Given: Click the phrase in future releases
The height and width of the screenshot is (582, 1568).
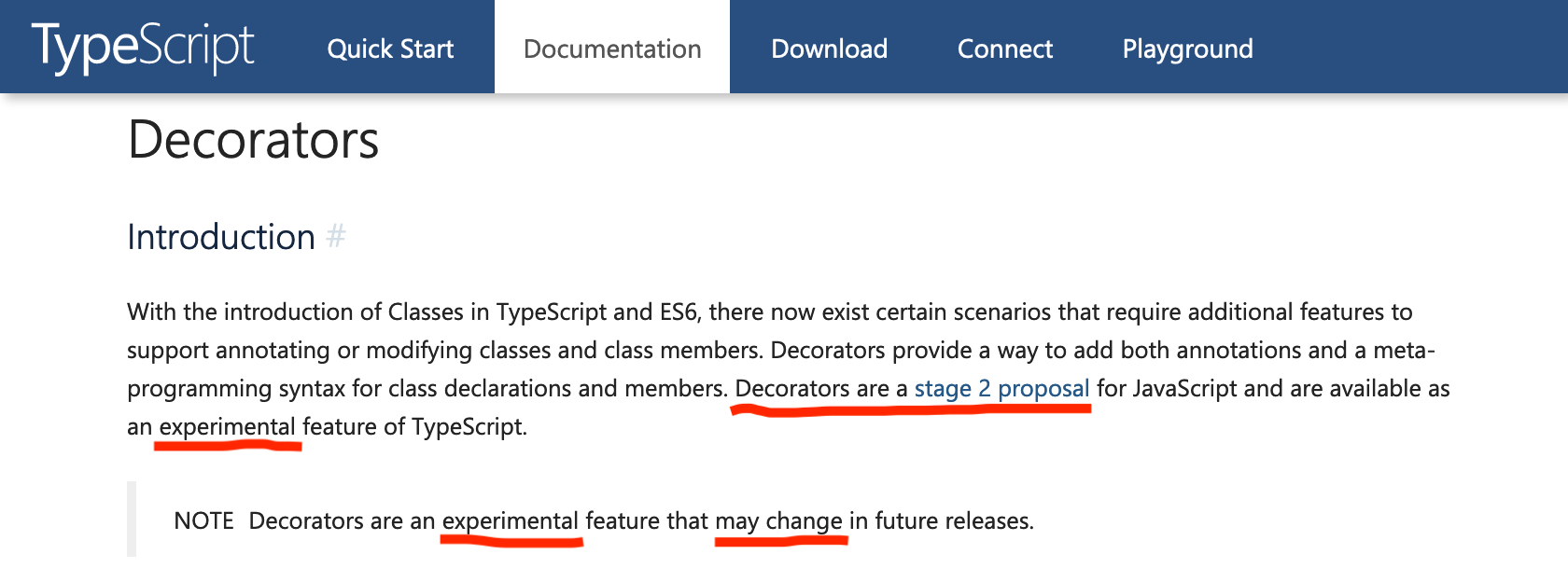Looking at the screenshot, I should pos(941,520).
